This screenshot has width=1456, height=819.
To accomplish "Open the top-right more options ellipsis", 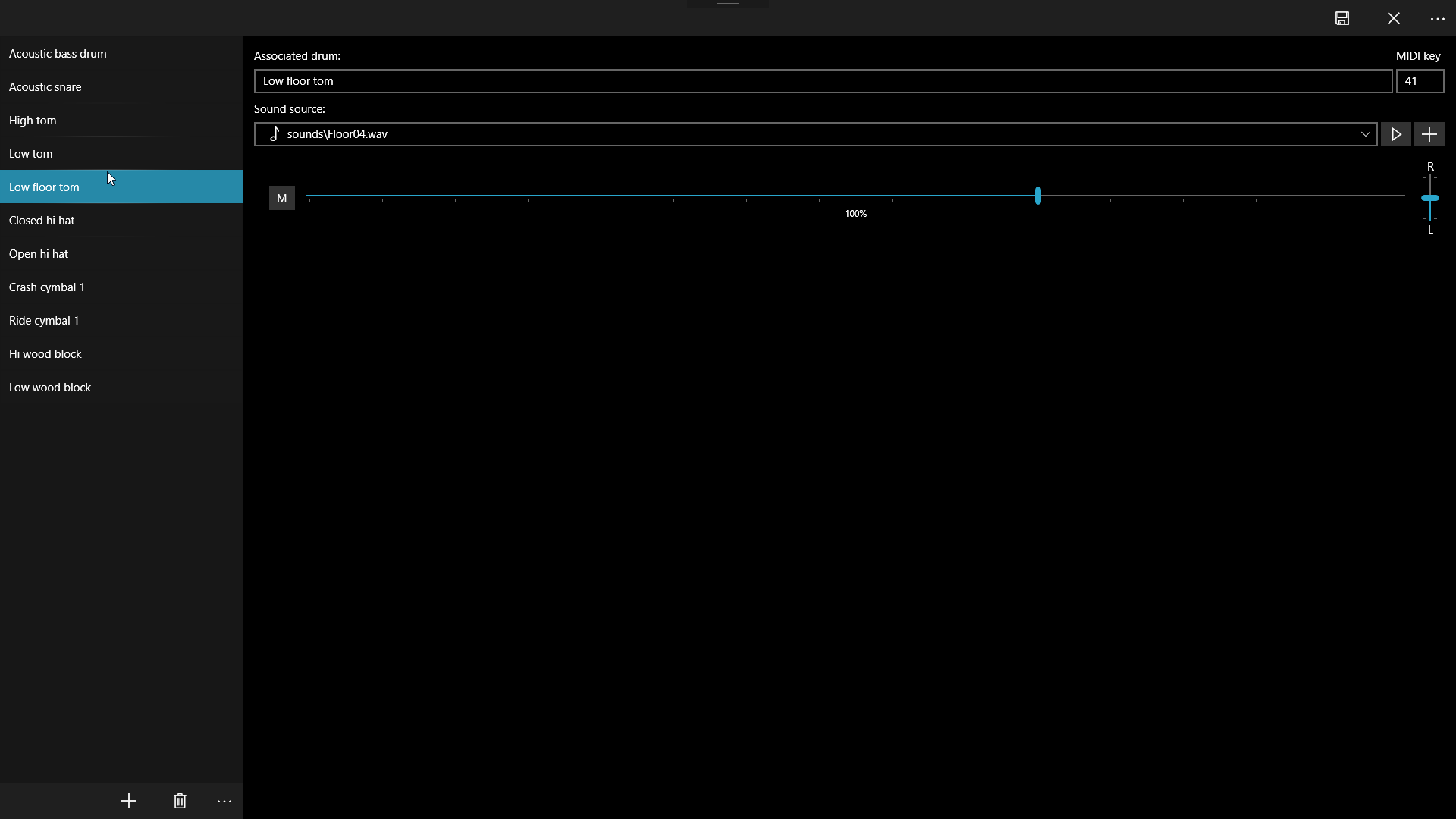I will click(1437, 18).
